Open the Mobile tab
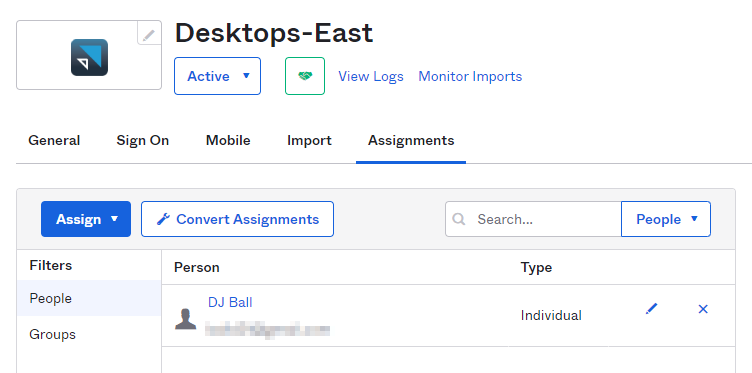Screen dimensions: 752x373 pos(228,140)
